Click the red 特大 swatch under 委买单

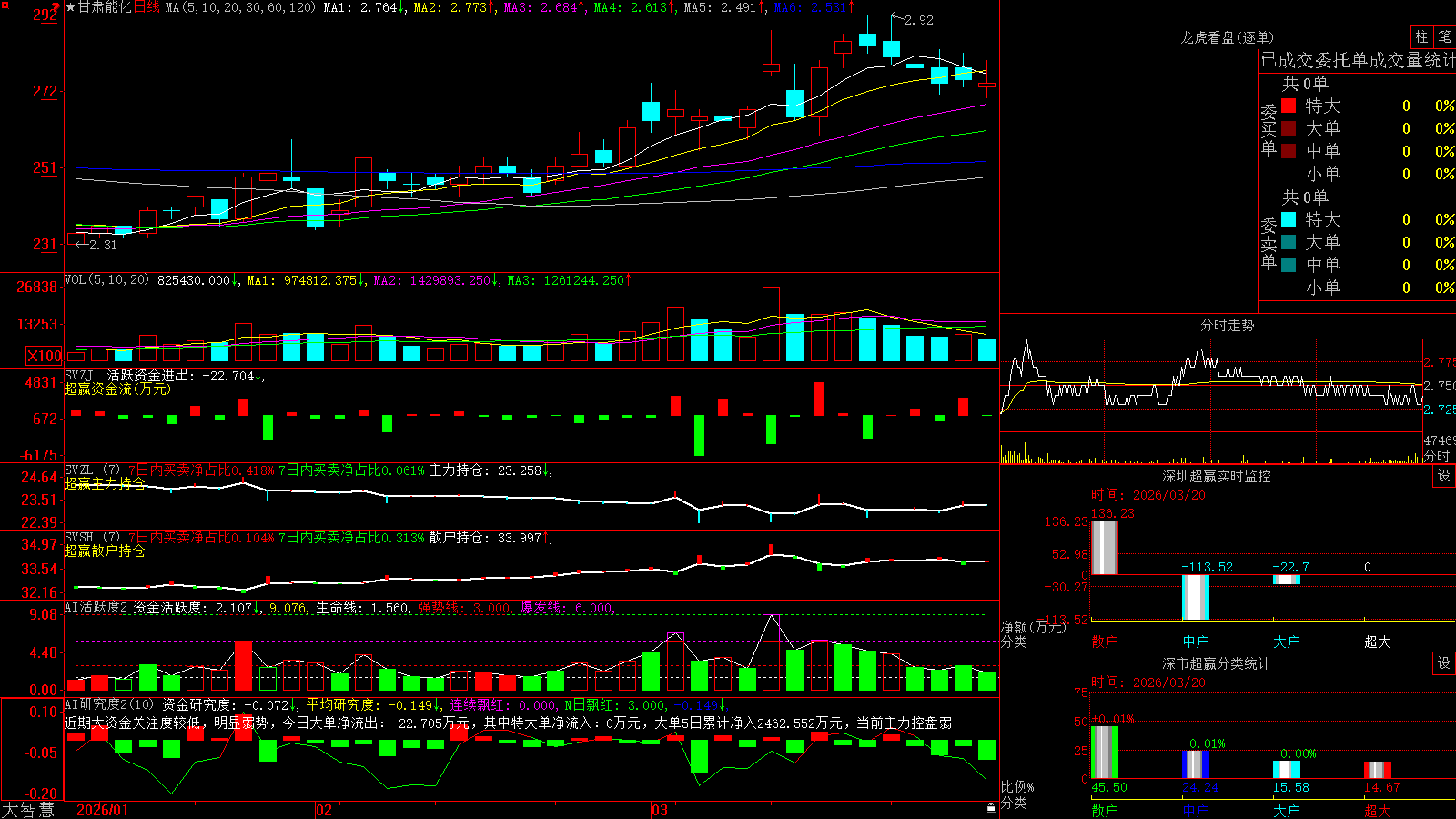click(x=1289, y=106)
